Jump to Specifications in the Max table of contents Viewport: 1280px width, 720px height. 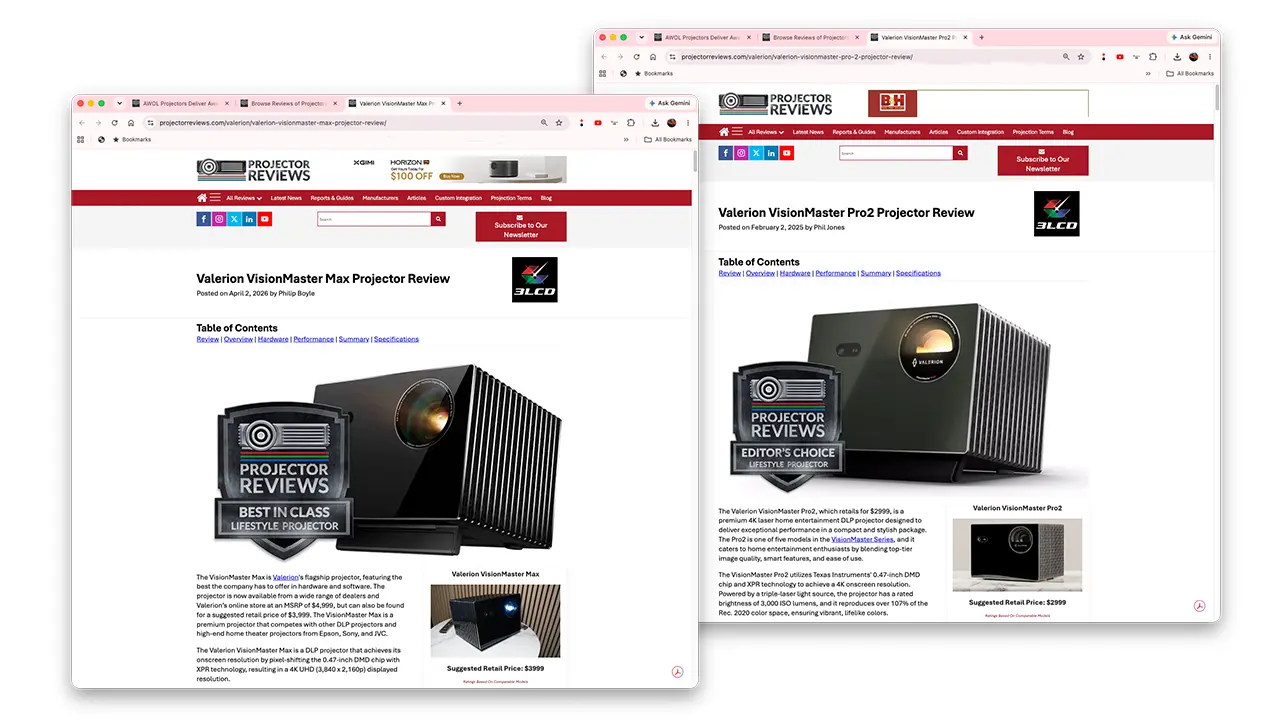tap(396, 339)
